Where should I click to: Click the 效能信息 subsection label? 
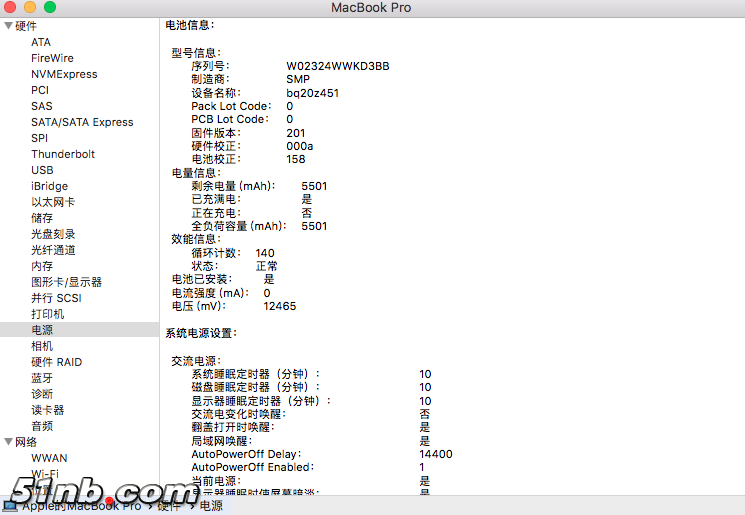coord(196,239)
